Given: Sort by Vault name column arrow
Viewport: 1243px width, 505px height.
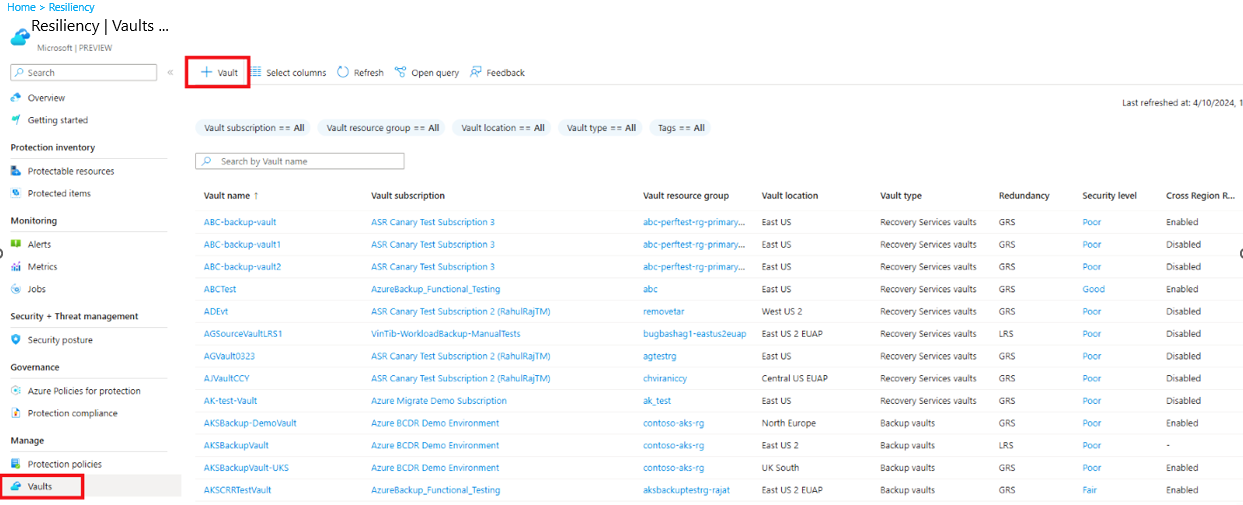Looking at the screenshot, I should click(256, 196).
